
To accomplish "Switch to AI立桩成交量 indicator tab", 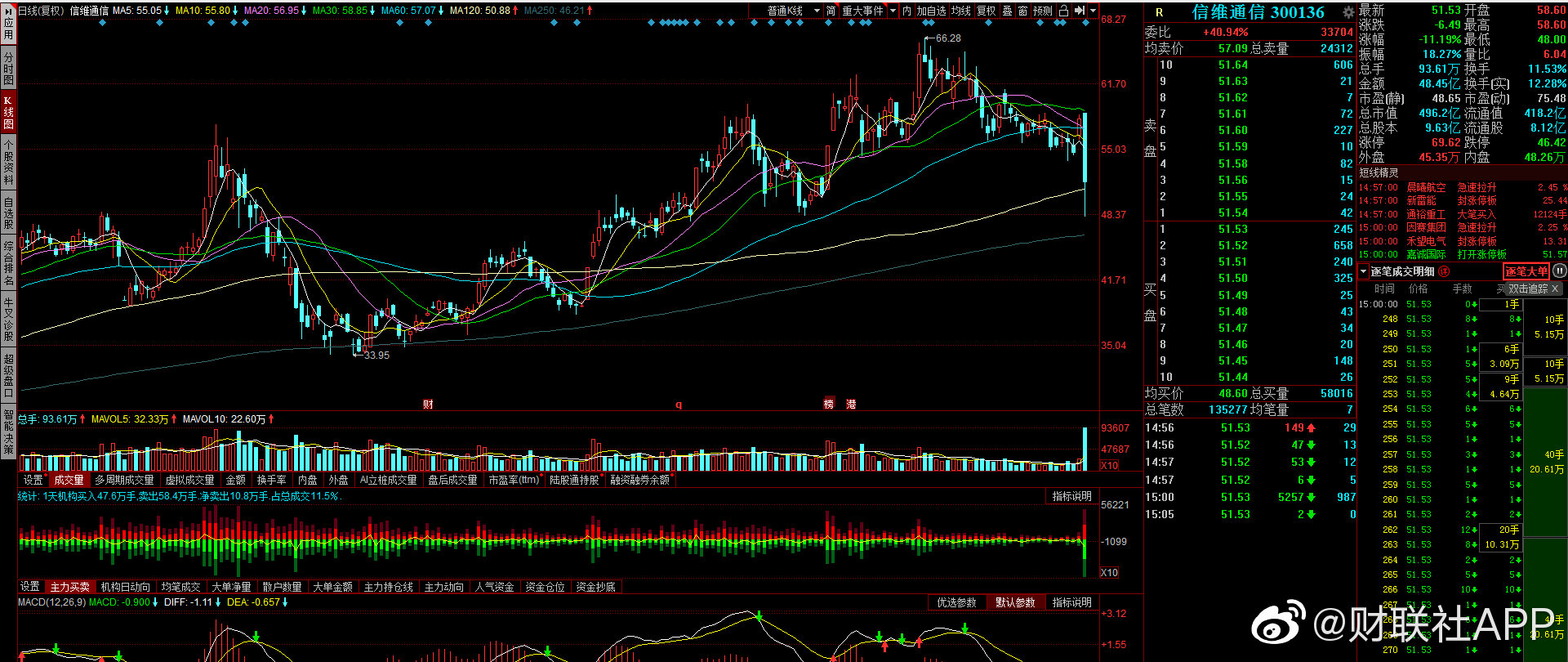I will (x=388, y=480).
